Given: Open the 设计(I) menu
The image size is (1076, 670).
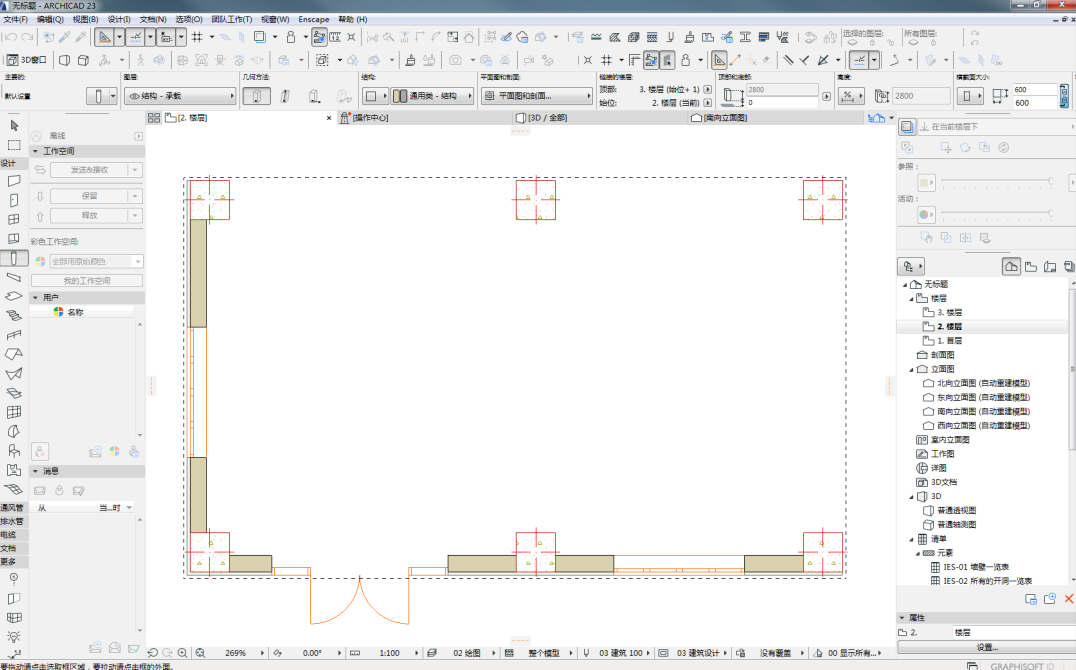Looking at the screenshot, I should [x=118, y=19].
